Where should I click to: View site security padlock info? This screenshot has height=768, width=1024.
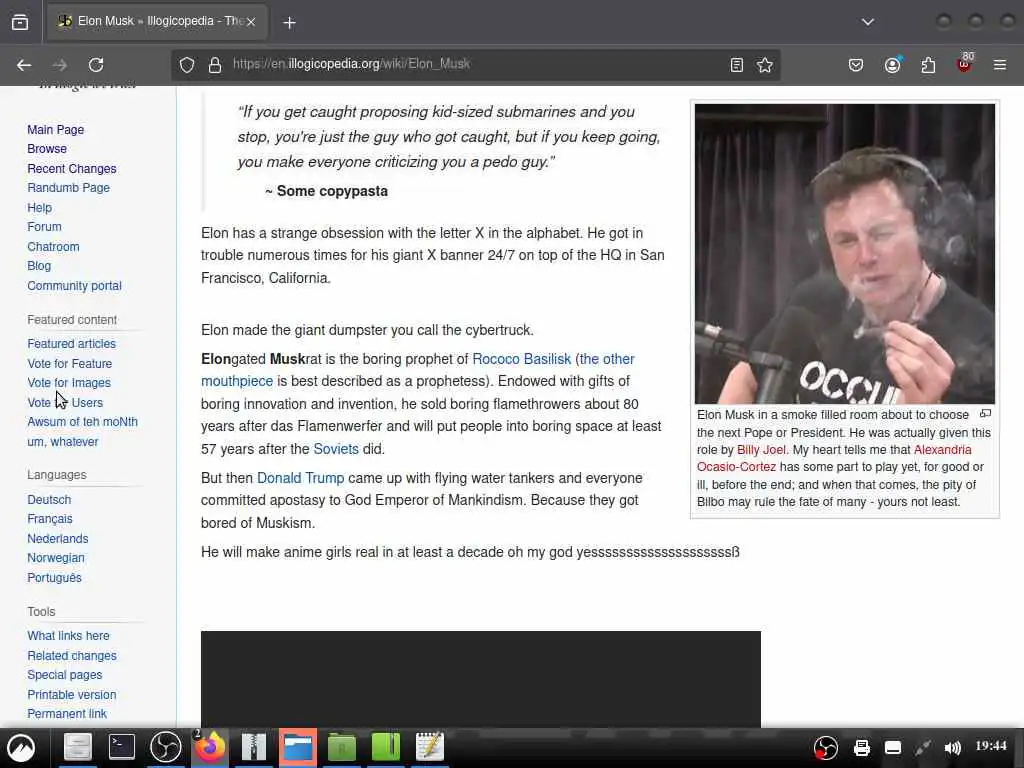(215, 65)
